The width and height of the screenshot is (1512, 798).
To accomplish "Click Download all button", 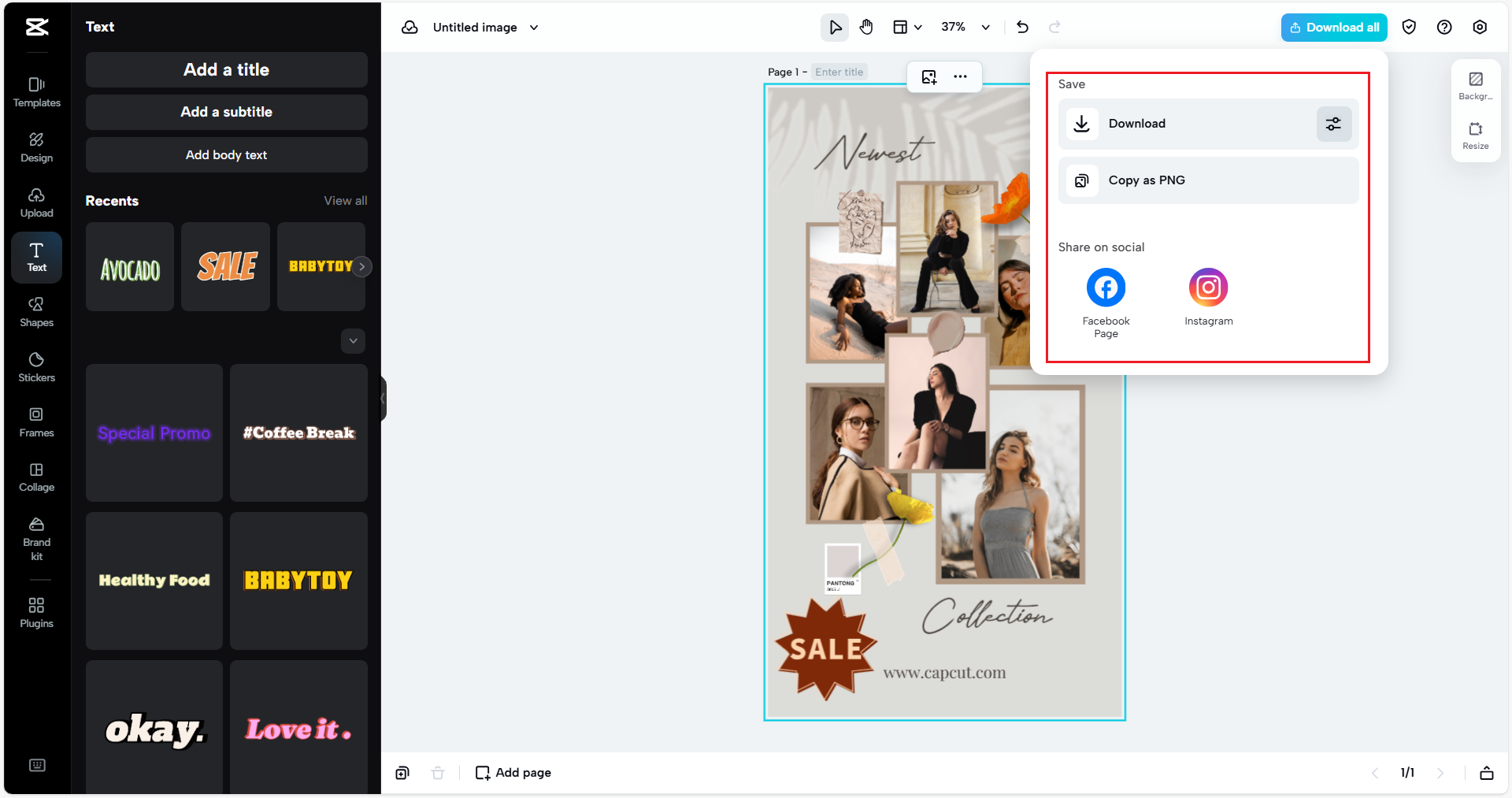I will tap(1334, 28).
